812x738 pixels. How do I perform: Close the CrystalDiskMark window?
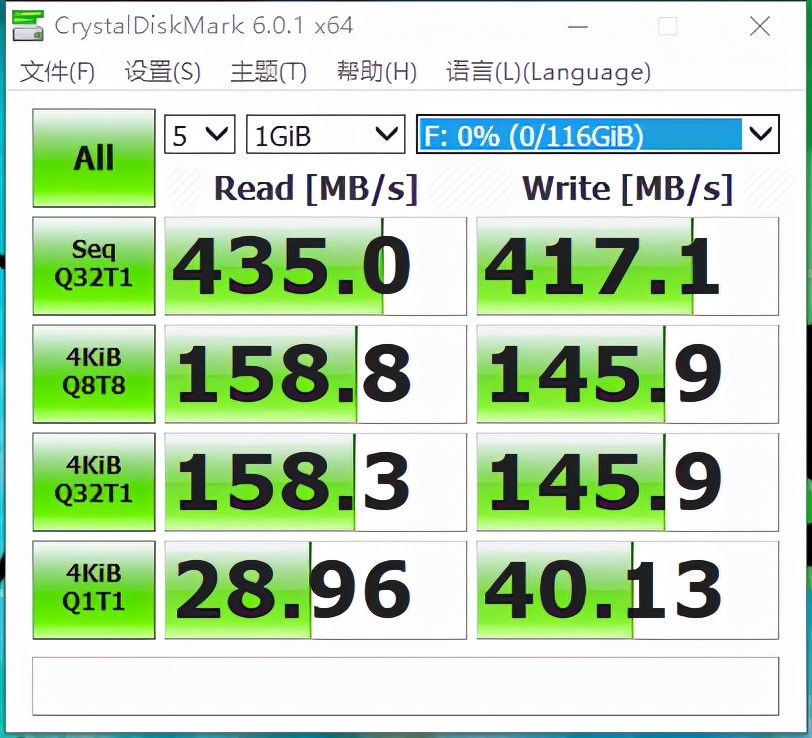pos(760,26)
